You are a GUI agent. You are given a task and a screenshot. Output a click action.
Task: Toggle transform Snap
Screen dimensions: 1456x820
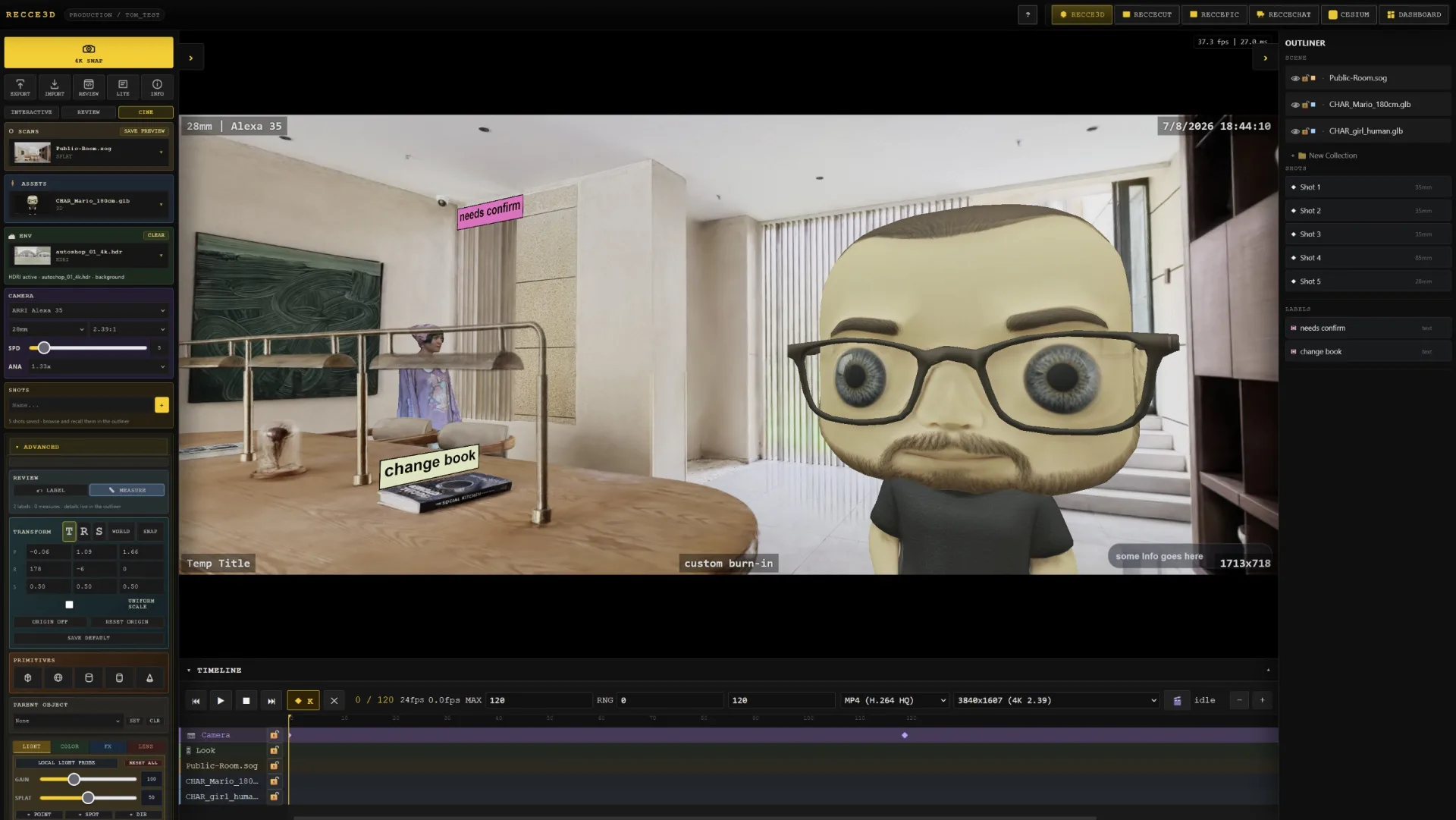(150, 532)
